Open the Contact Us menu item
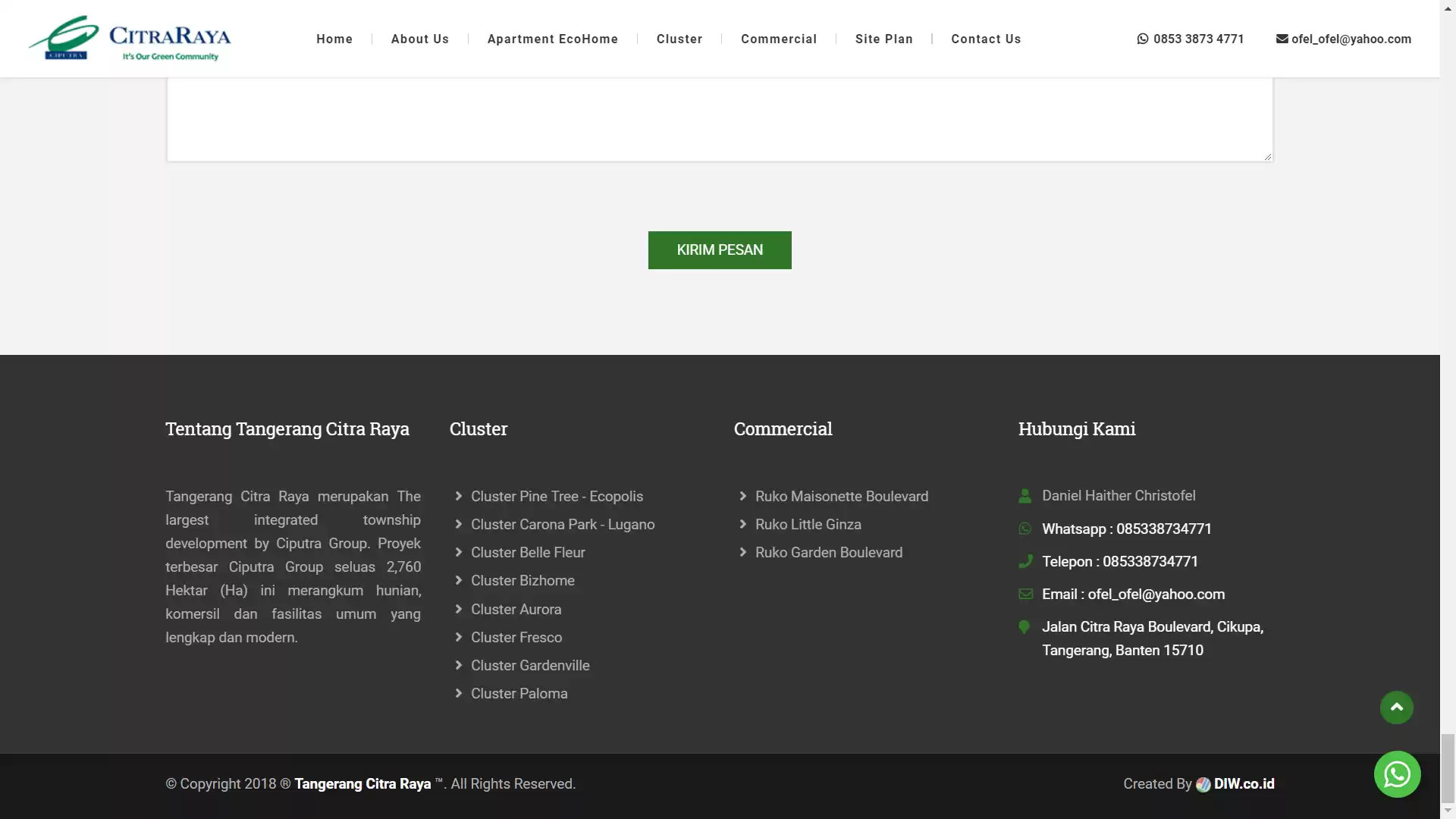 point(986,39)
